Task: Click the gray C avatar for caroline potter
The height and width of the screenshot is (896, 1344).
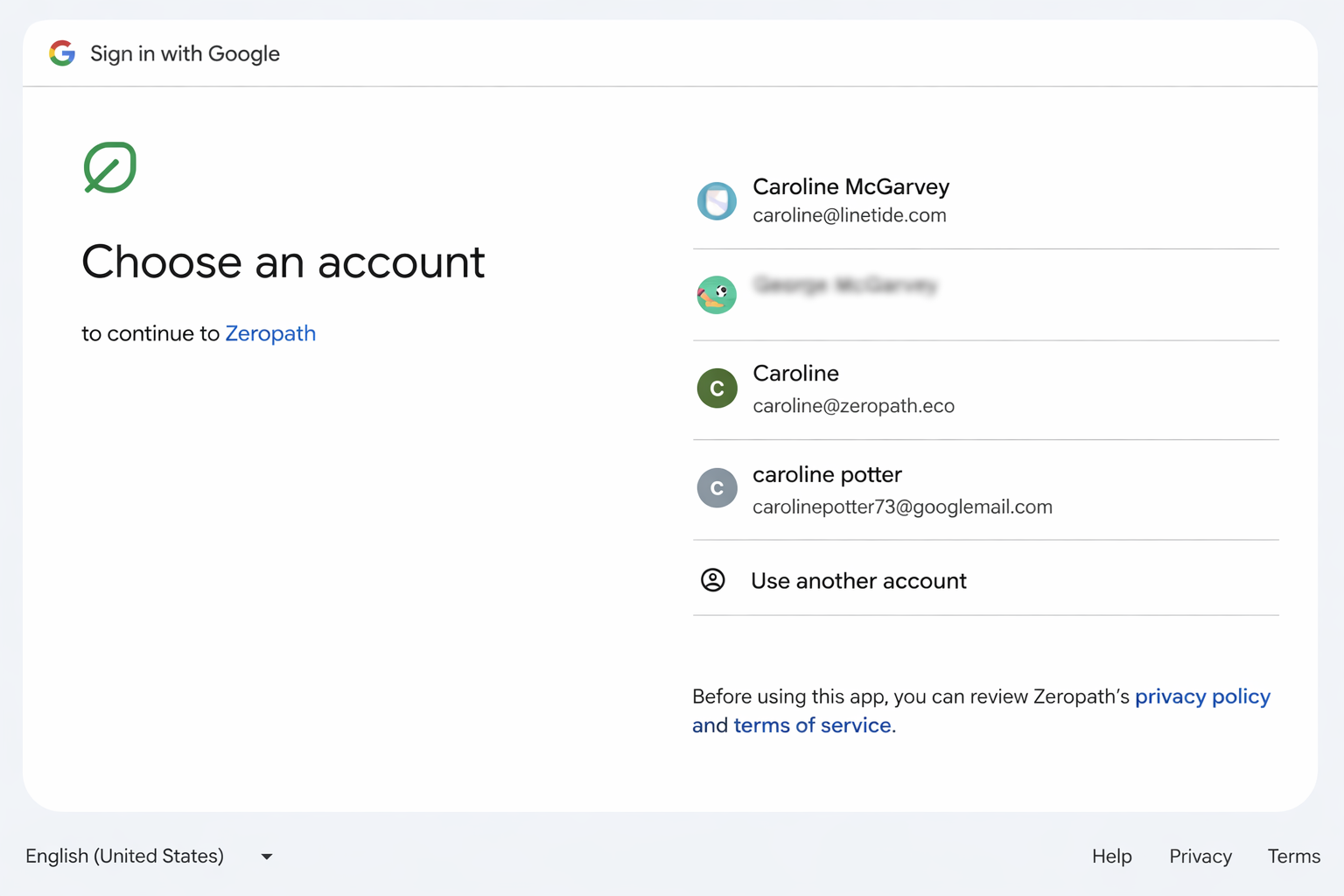Action: (717, 488)
